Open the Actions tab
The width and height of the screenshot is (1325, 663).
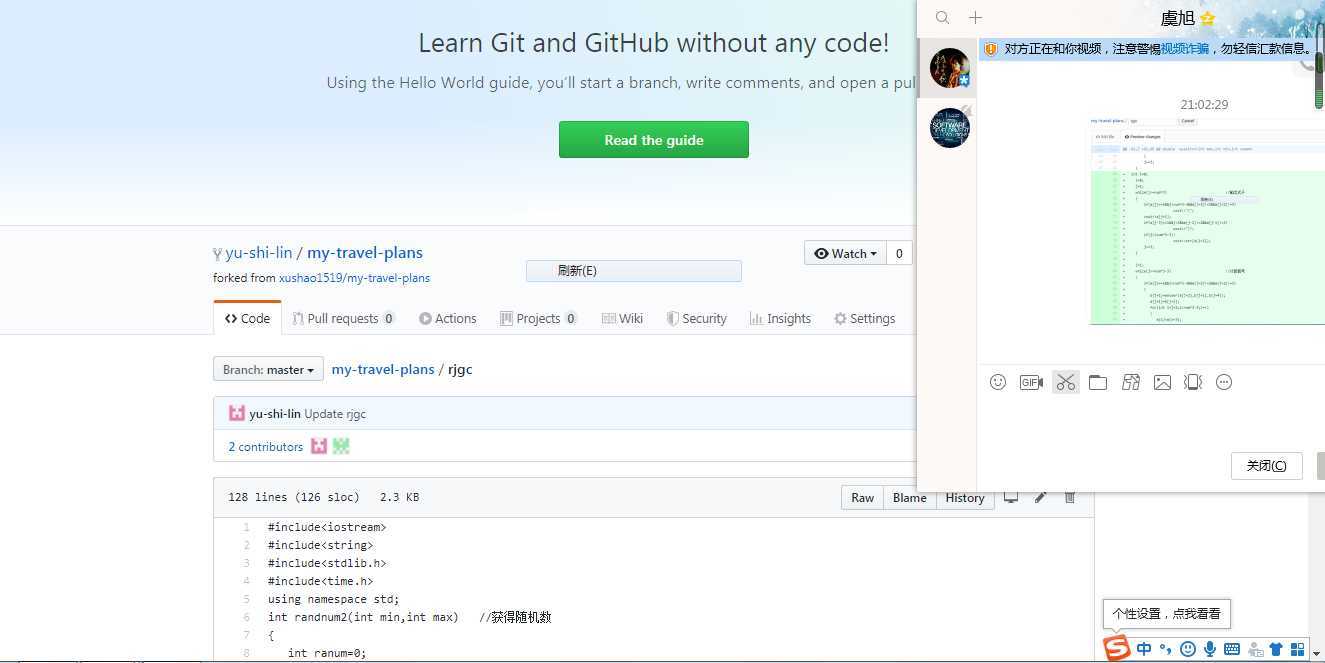447,318
